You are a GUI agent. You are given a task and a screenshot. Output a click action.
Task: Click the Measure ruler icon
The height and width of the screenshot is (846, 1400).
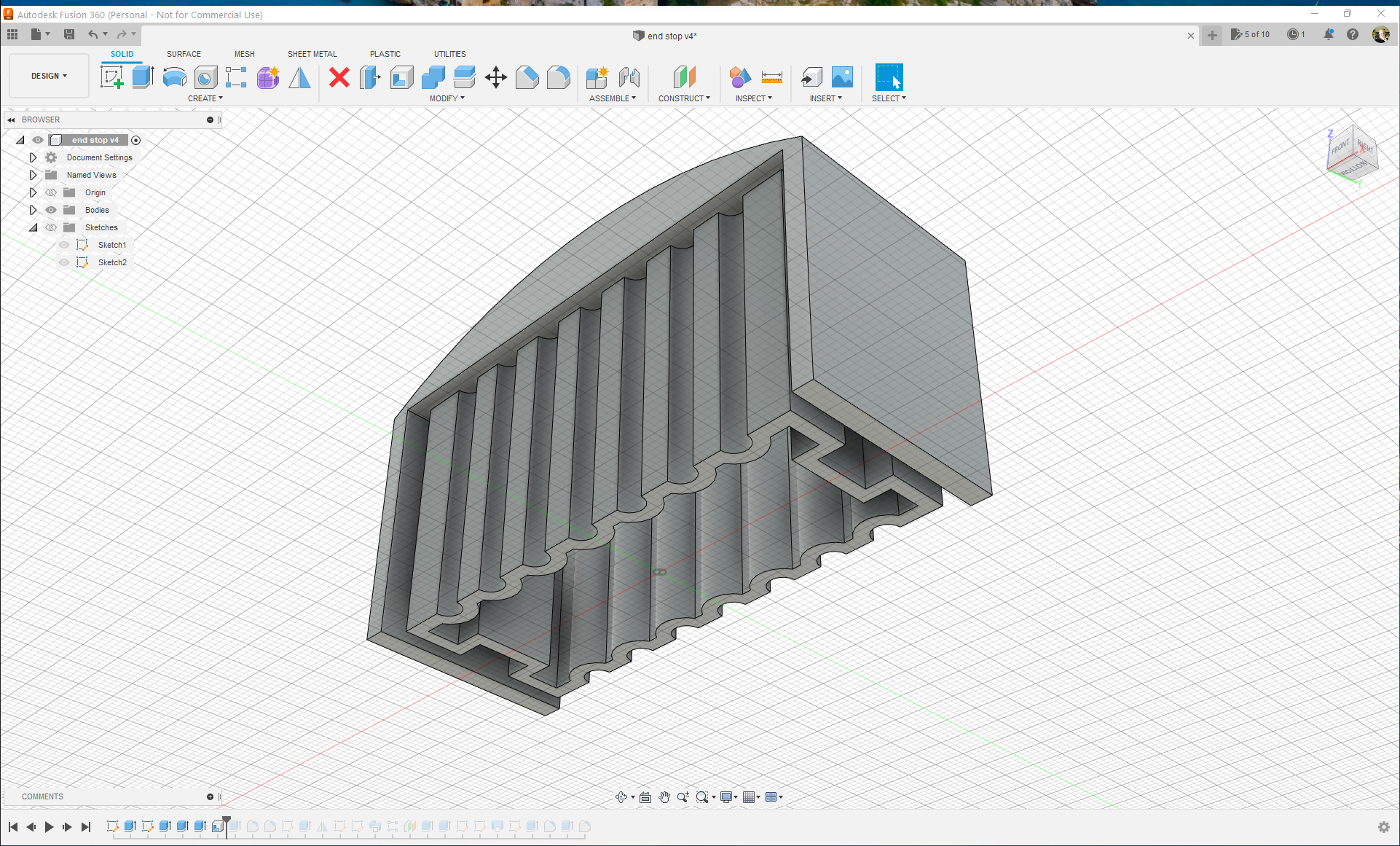pyautogui.click(x=771, y=77)
